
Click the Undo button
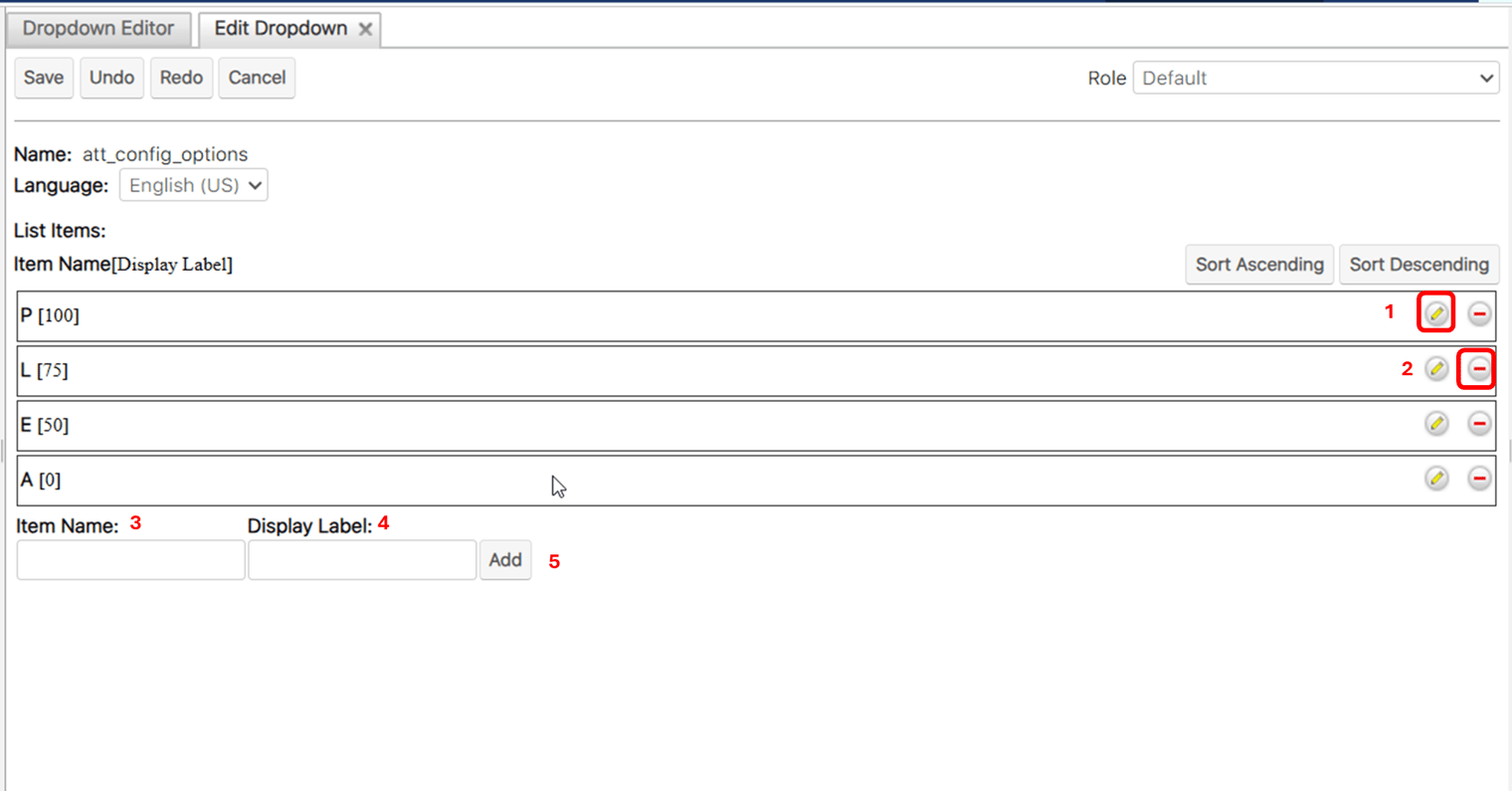[x=111, y=78]
